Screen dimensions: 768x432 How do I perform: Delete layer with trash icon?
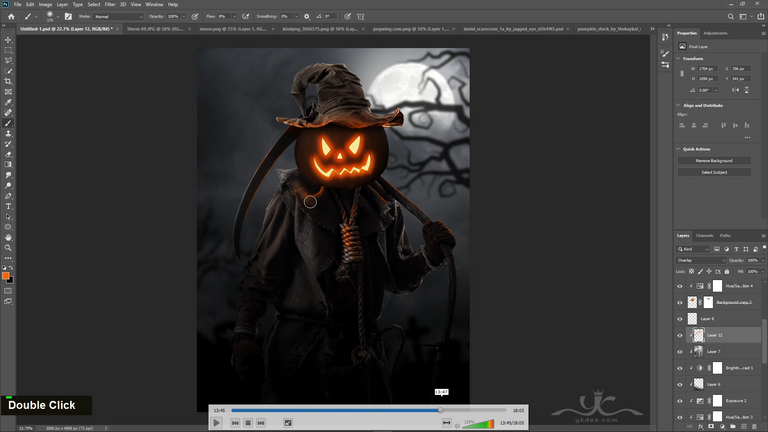(x=754, y=427)
